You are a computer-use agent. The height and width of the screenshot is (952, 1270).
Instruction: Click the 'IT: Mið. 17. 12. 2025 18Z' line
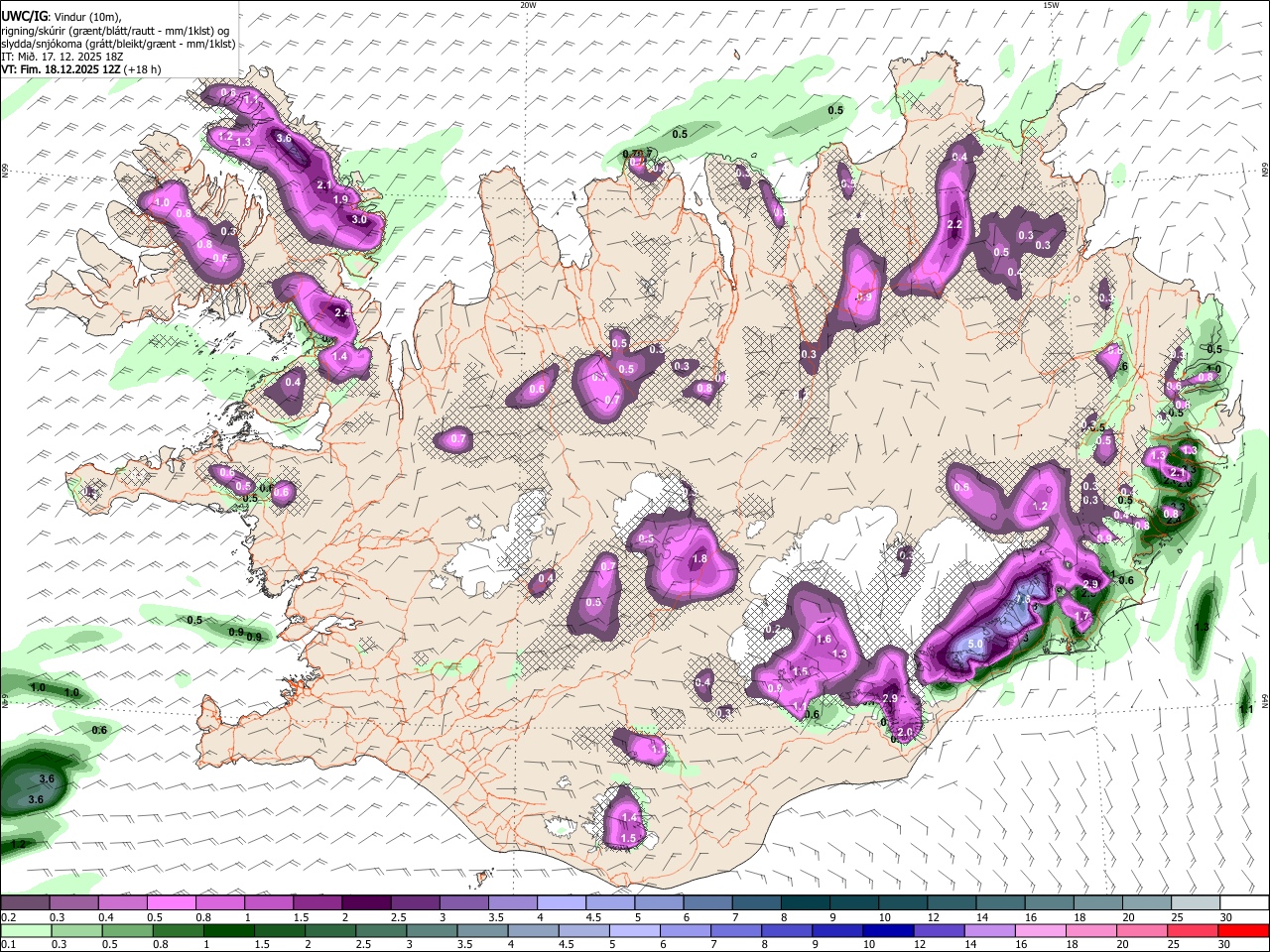(62, 57)
